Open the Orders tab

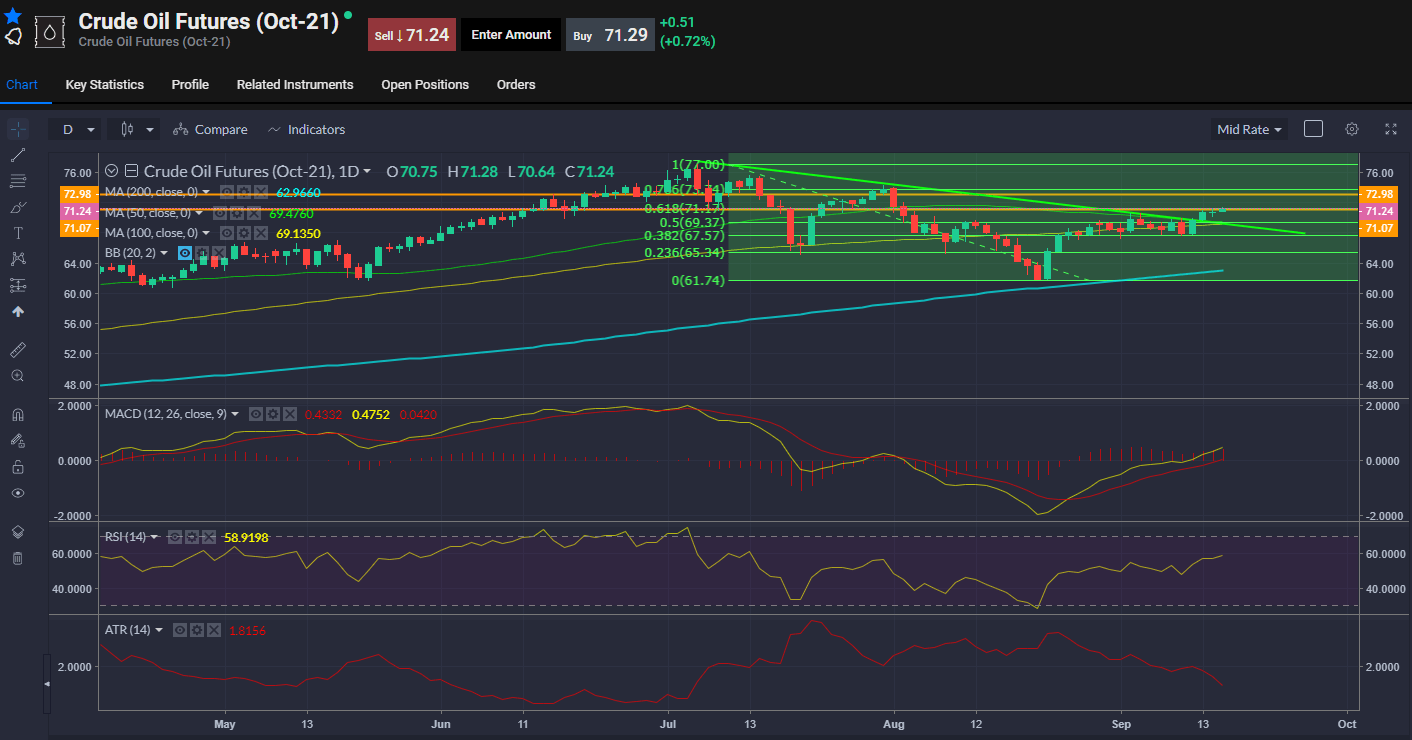click(x=516, y=85)
